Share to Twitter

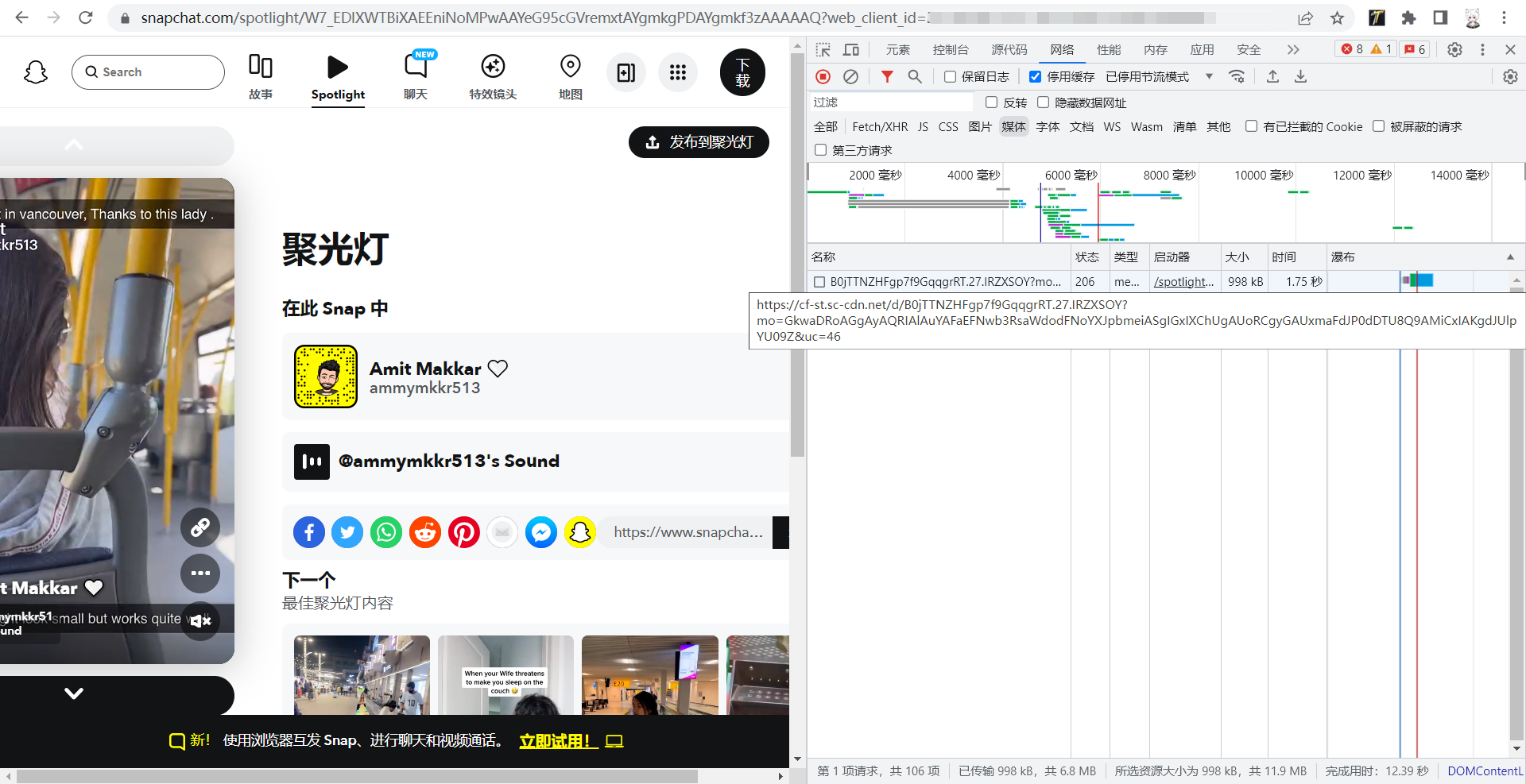pos(347,532)
